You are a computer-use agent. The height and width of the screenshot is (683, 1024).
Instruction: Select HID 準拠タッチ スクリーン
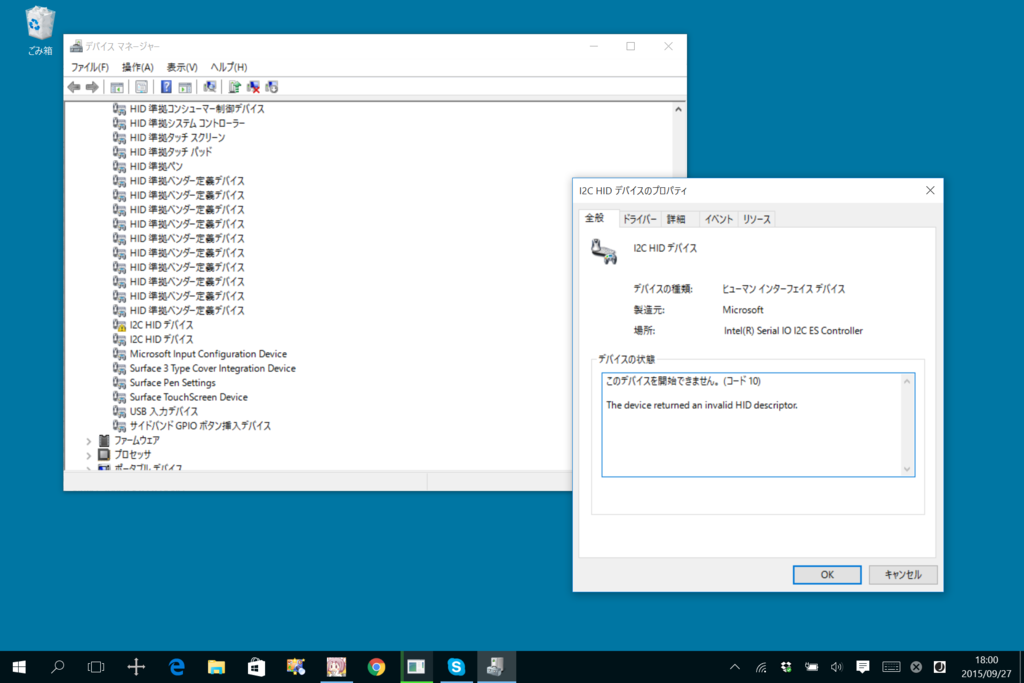pyautogui.click(x=177, y=138)
